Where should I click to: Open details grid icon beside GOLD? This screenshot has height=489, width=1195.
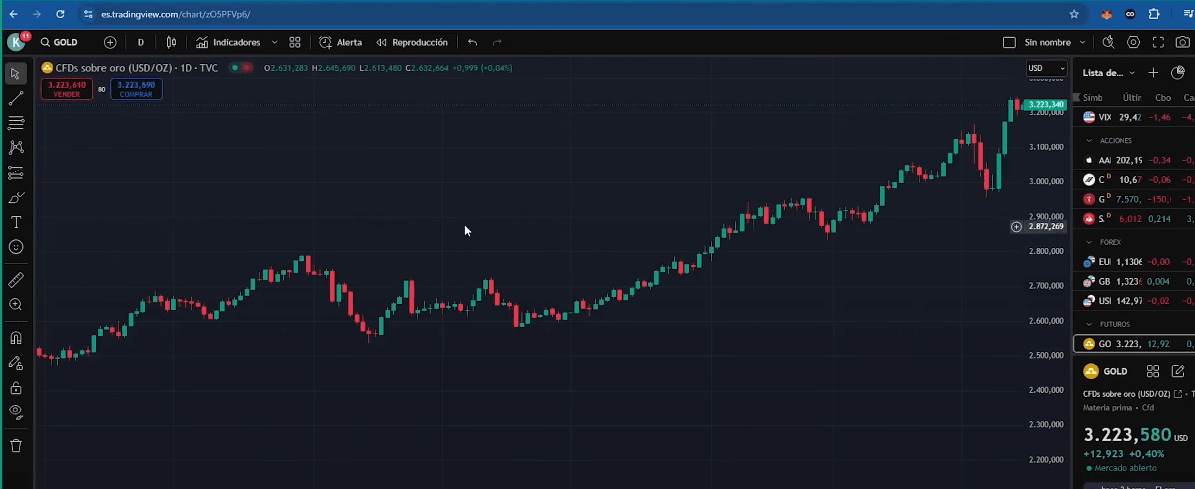pyautogui.click(x=1153, y=372)
